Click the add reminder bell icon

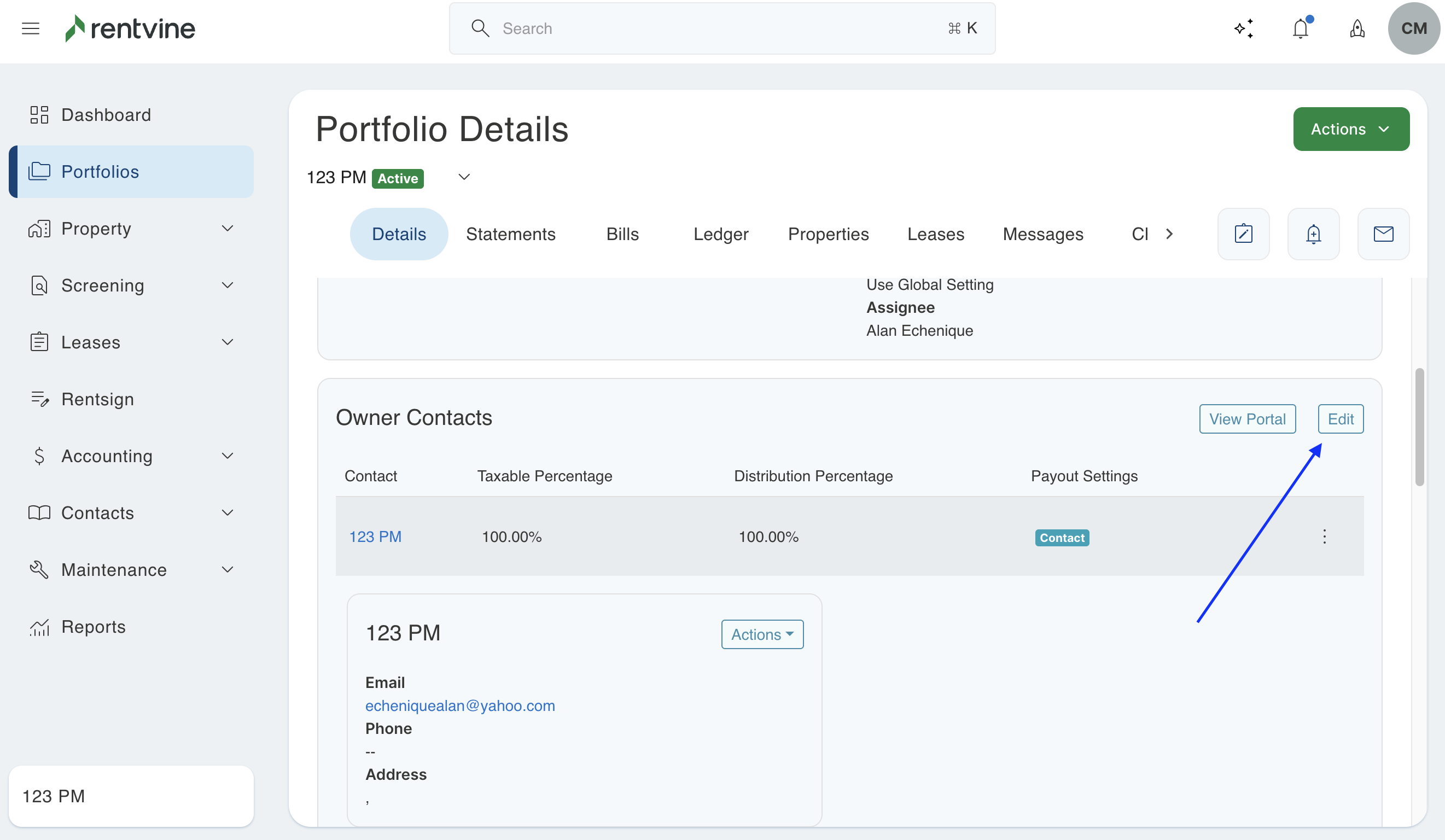tap(1313, 234)
